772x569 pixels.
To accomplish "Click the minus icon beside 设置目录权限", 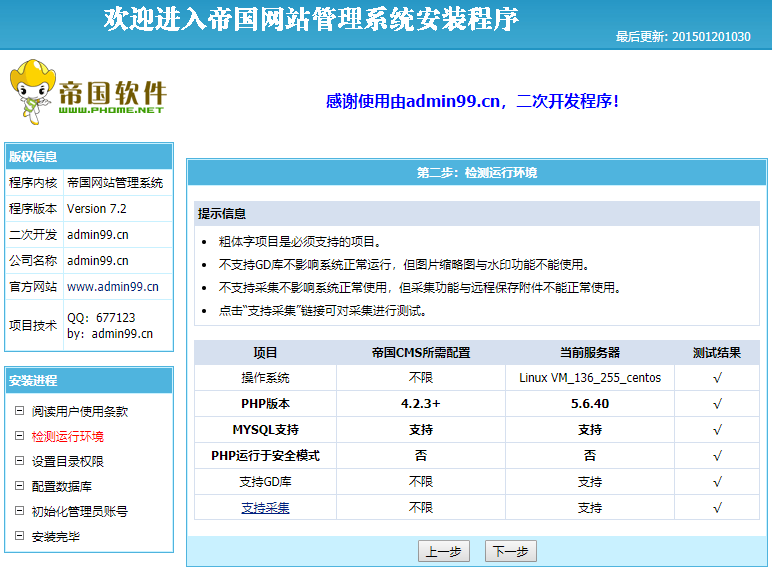I will (19, 461).
